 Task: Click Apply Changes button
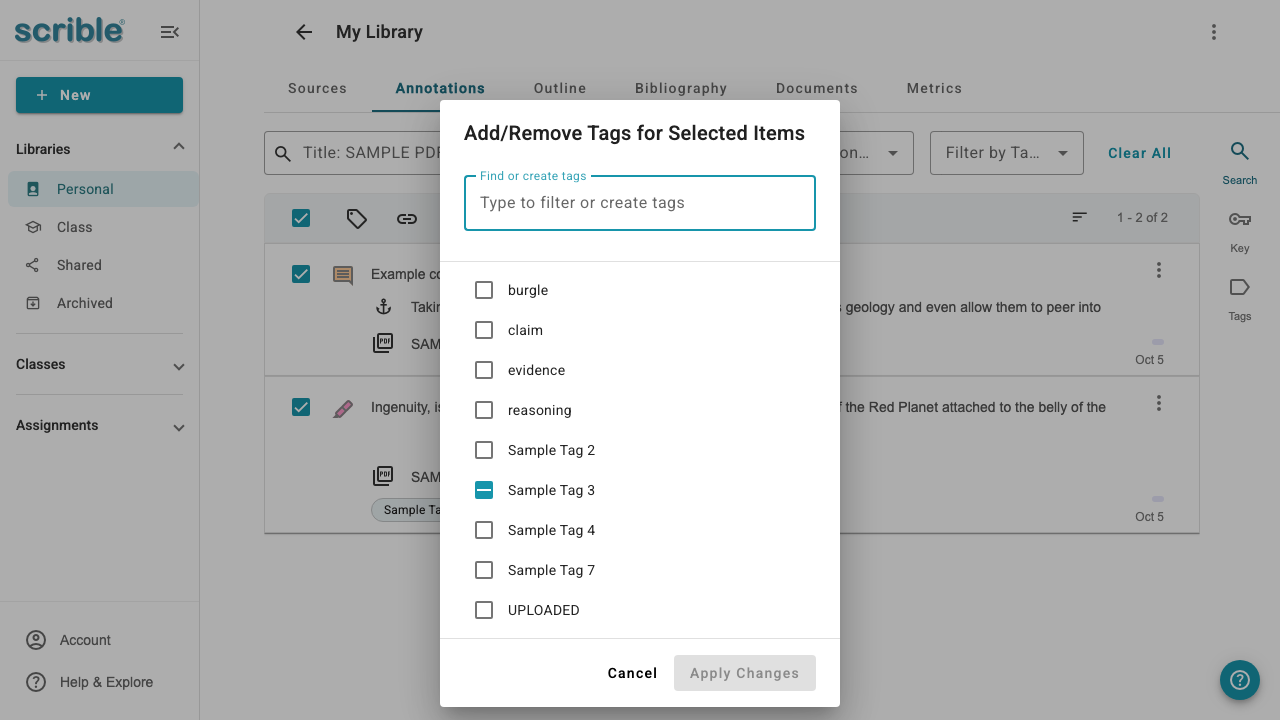[x=745, y=673]
